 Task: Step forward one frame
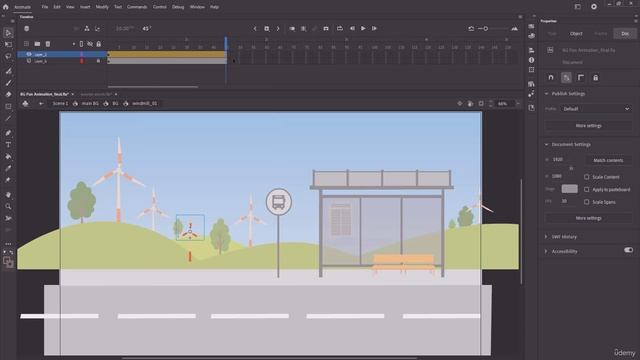pos(374,29)
